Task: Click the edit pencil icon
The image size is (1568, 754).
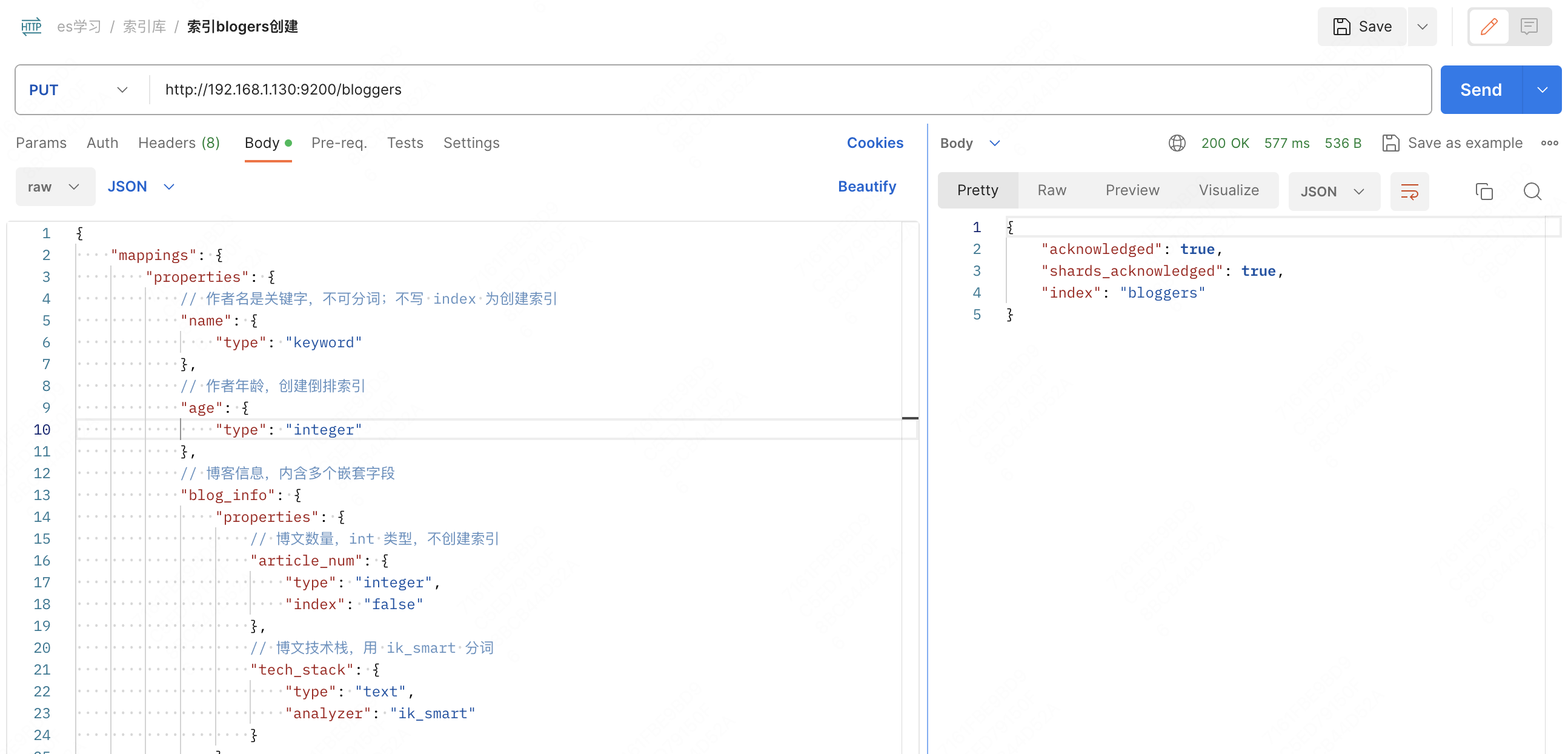Action: point(1489,27)
